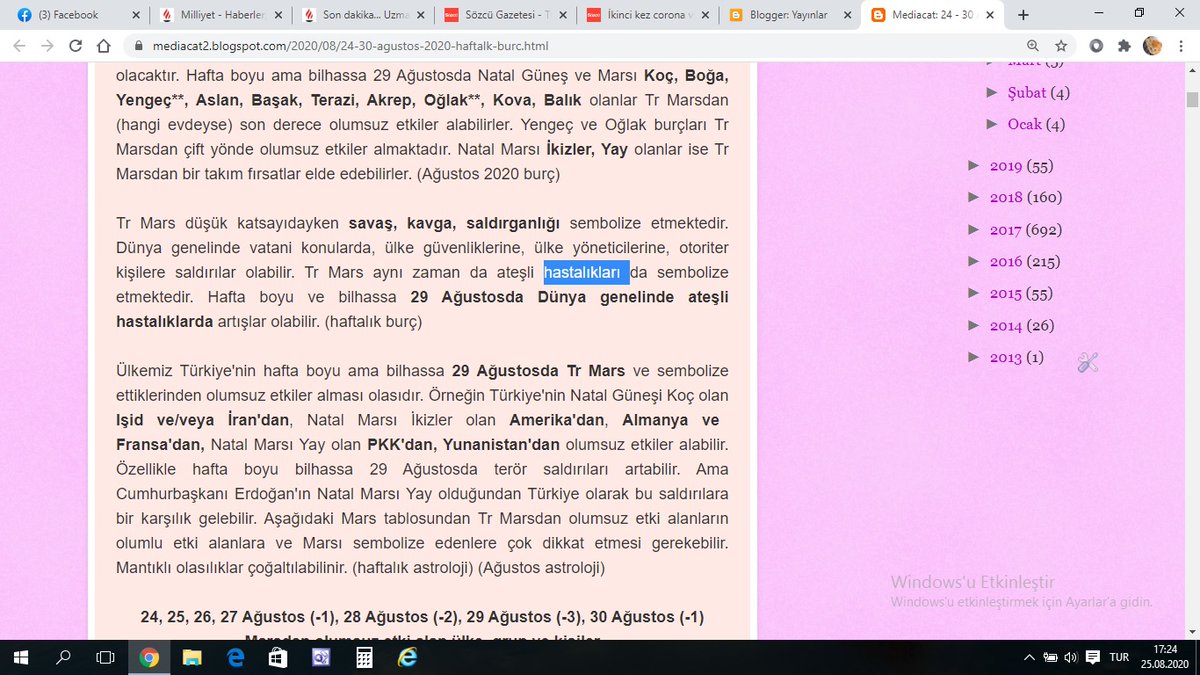Image resolution: width=1200 pixels, height=675 pixels.
Task: Open Microsoft Store from the taskbar
Action: point(278,657)
